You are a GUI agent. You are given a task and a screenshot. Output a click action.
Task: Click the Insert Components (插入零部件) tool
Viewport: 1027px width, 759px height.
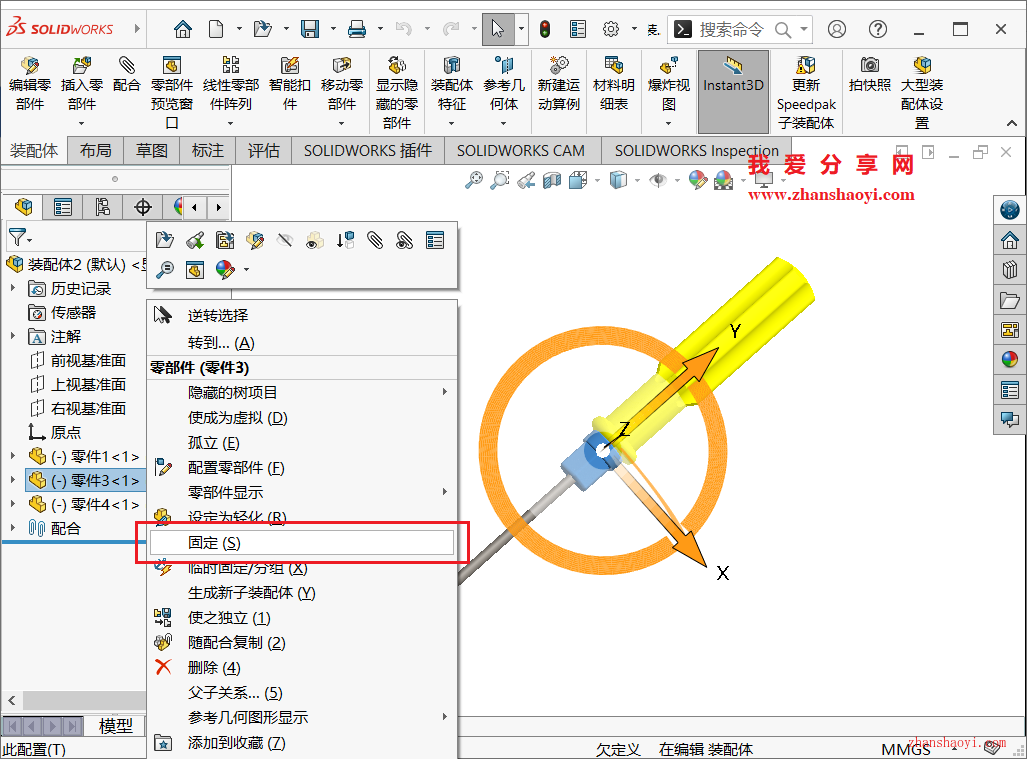click(81, 84)
